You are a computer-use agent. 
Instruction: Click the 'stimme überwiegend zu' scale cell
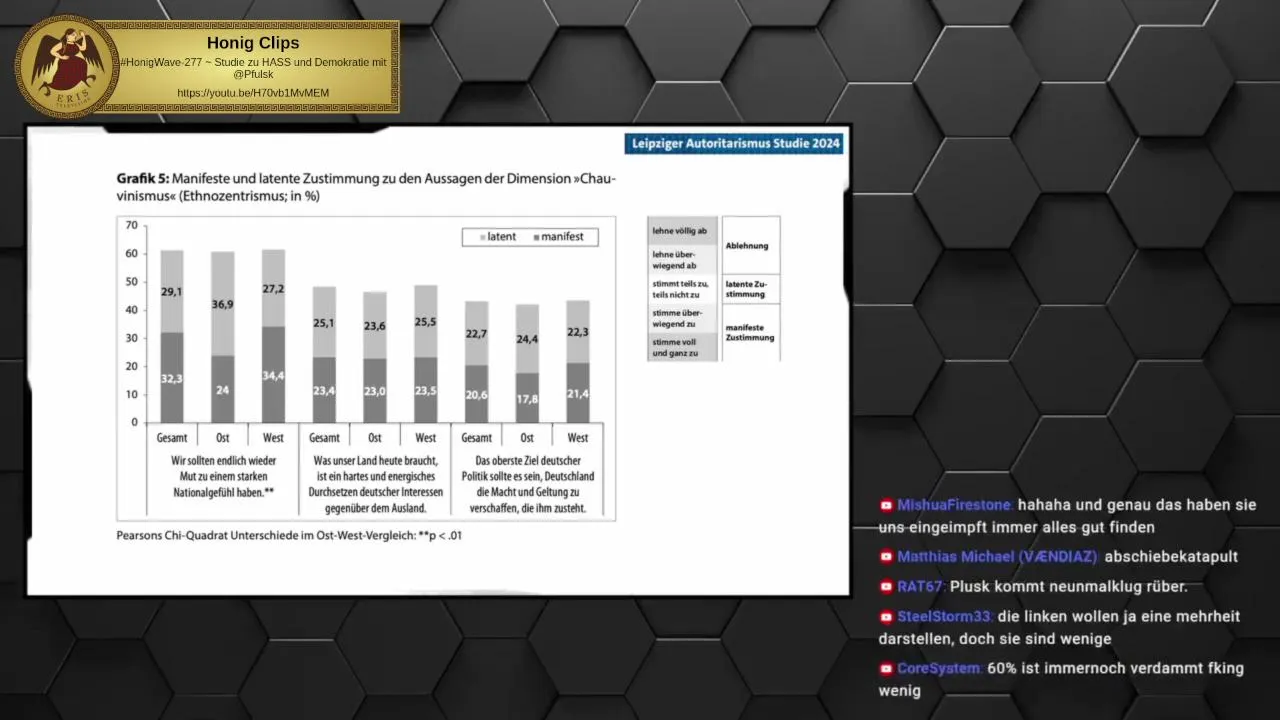682,318
